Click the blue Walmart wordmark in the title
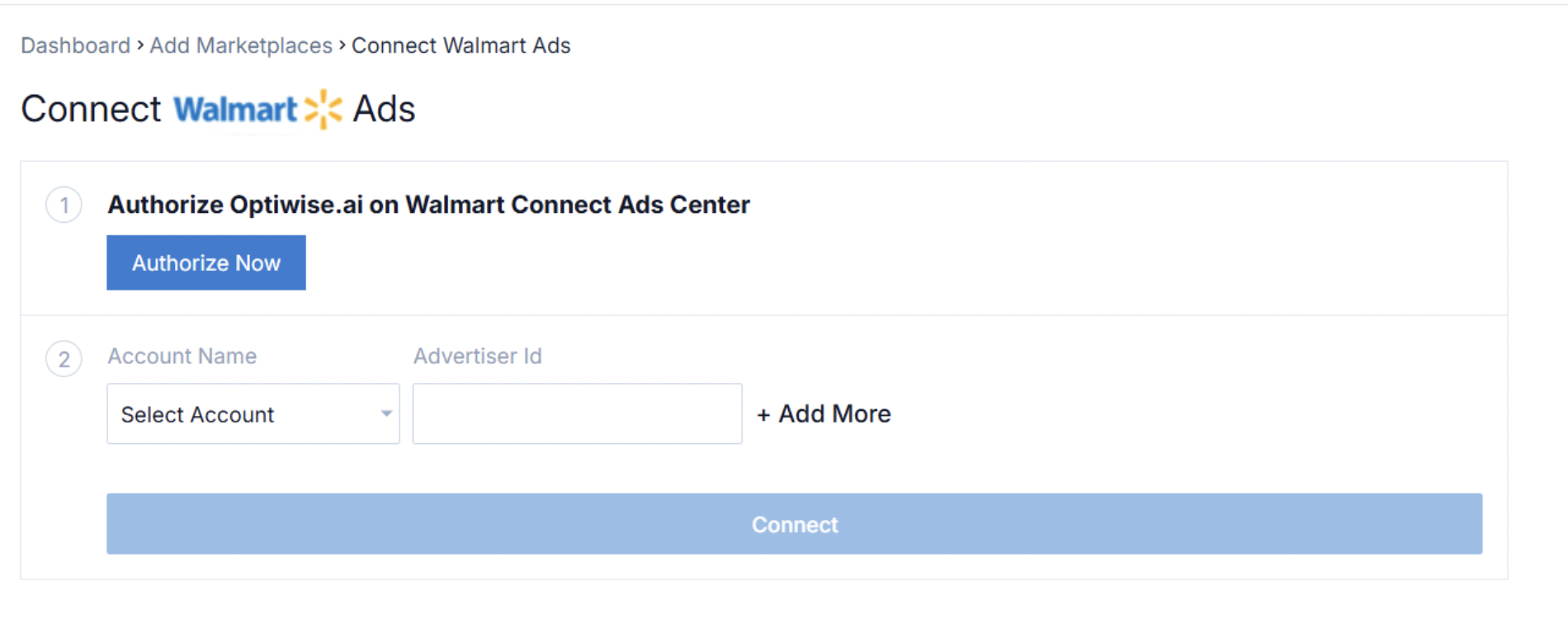 tap(235, 109)
